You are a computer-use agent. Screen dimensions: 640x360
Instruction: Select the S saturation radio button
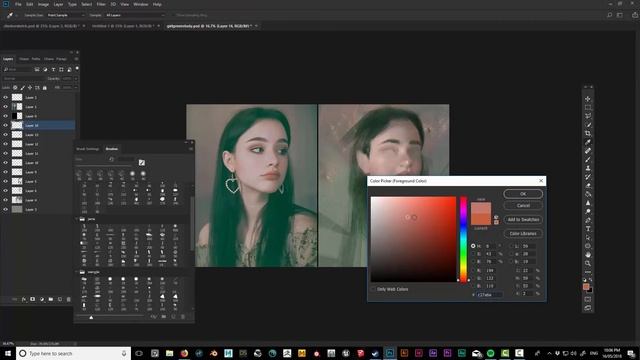(x=473, y=254)
